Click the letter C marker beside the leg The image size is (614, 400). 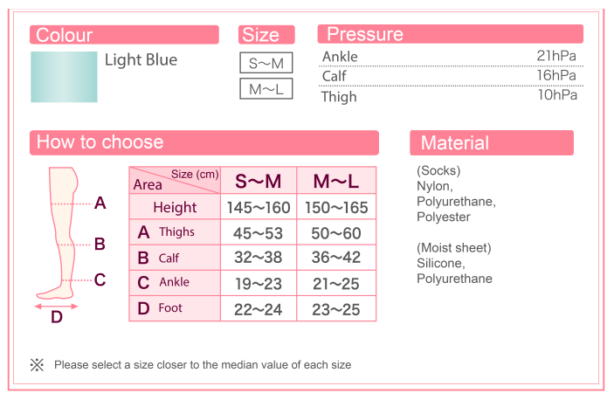100,280
